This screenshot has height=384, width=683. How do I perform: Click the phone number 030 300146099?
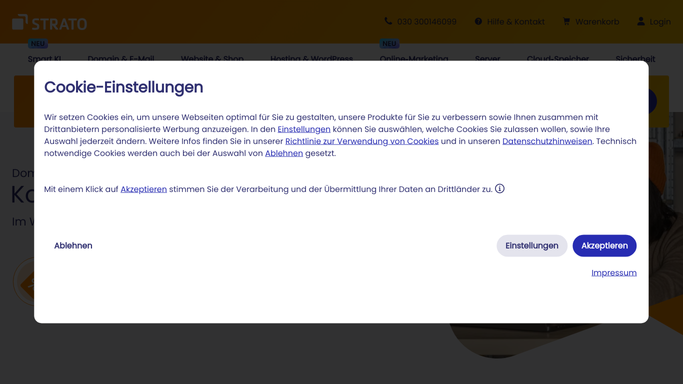tap(426, 22)
